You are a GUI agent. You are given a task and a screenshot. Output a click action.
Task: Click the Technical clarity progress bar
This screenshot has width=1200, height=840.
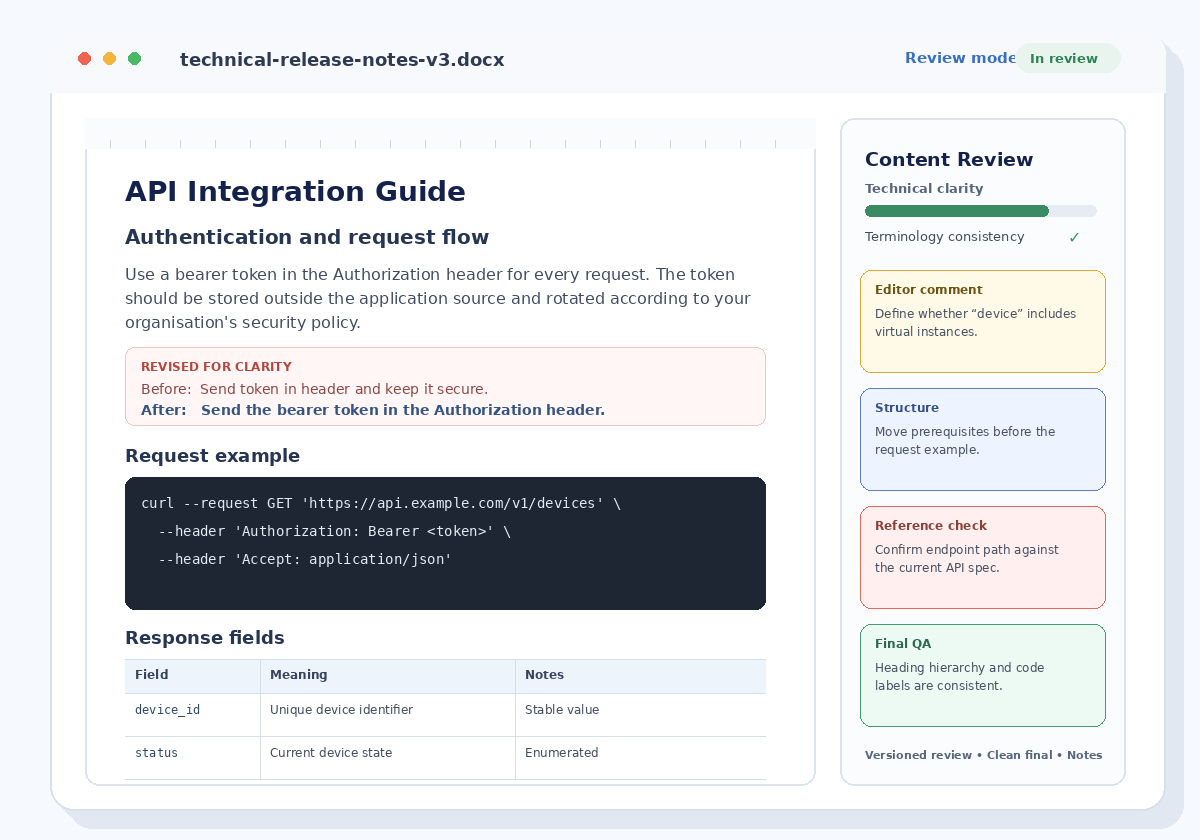coord(981,211)
